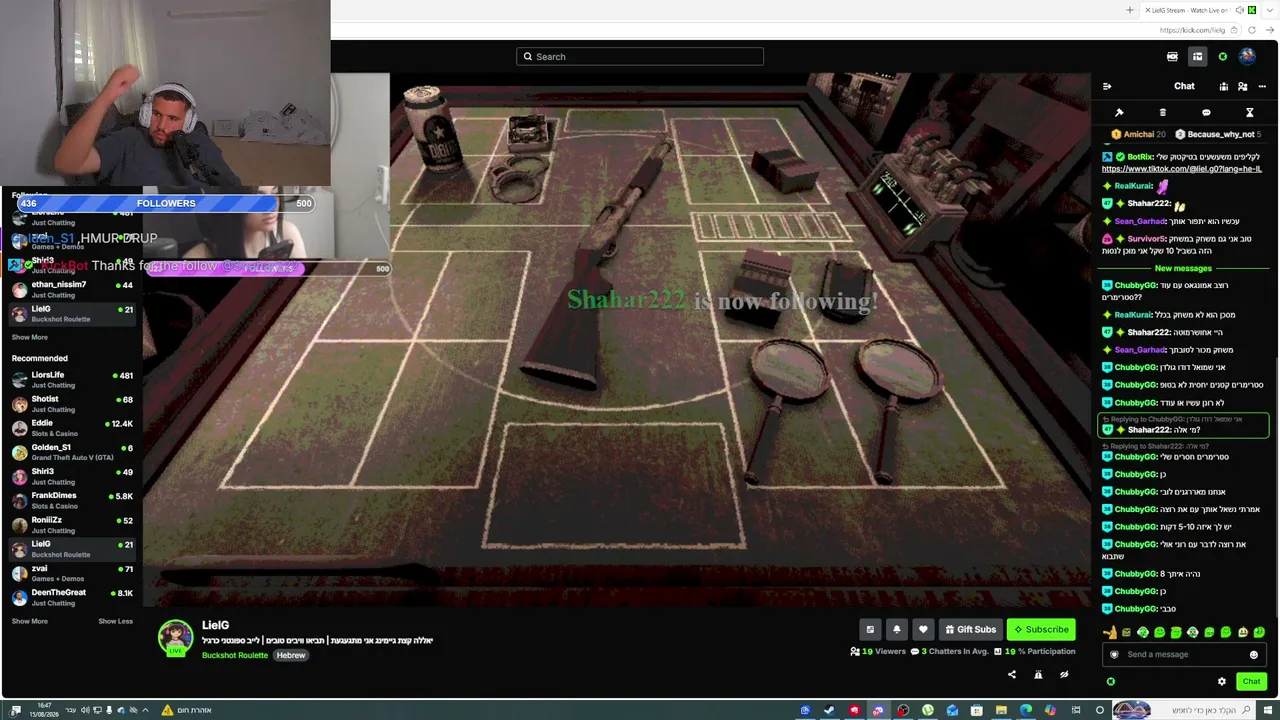
Task: Click the LielG stream title name
Action: [x=215, y=625]
